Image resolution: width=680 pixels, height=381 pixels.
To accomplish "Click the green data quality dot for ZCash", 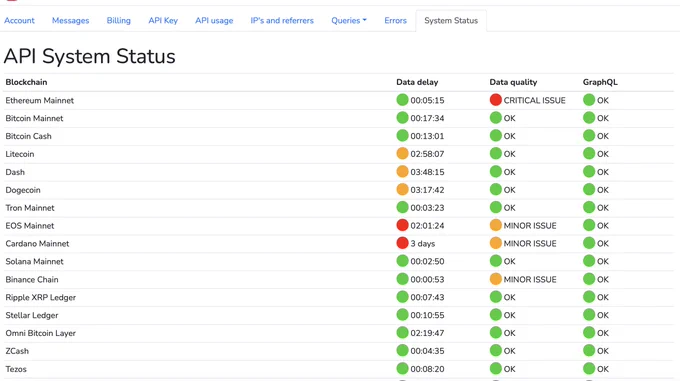I will 495,351.
